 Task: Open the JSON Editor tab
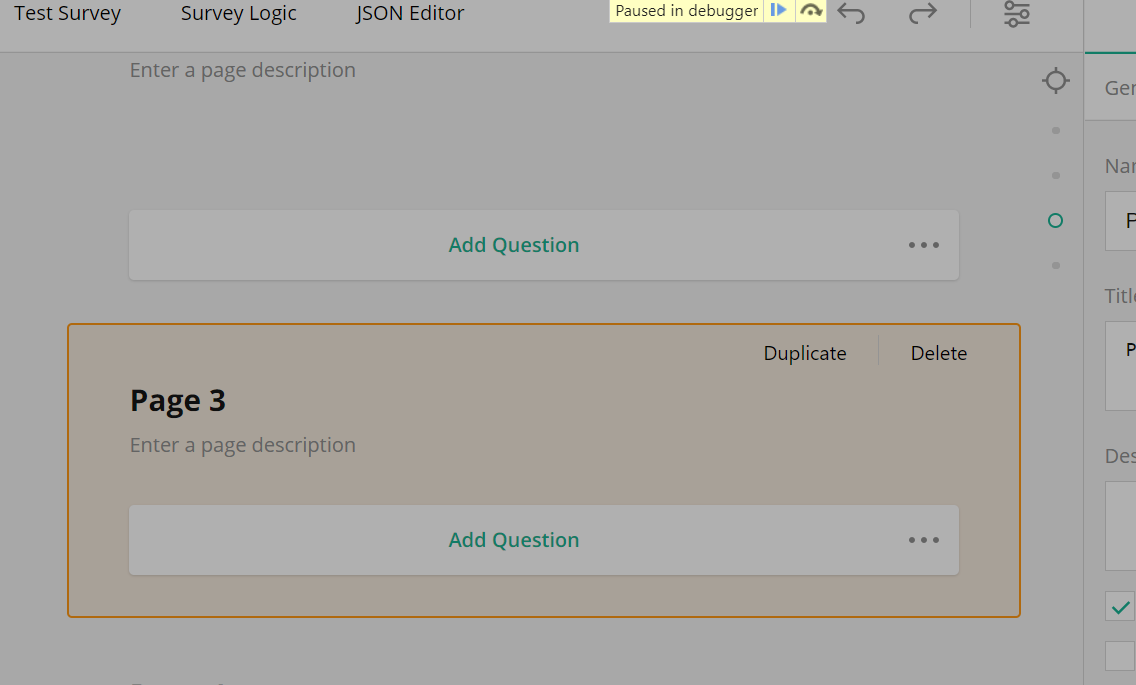coord(409,13)
